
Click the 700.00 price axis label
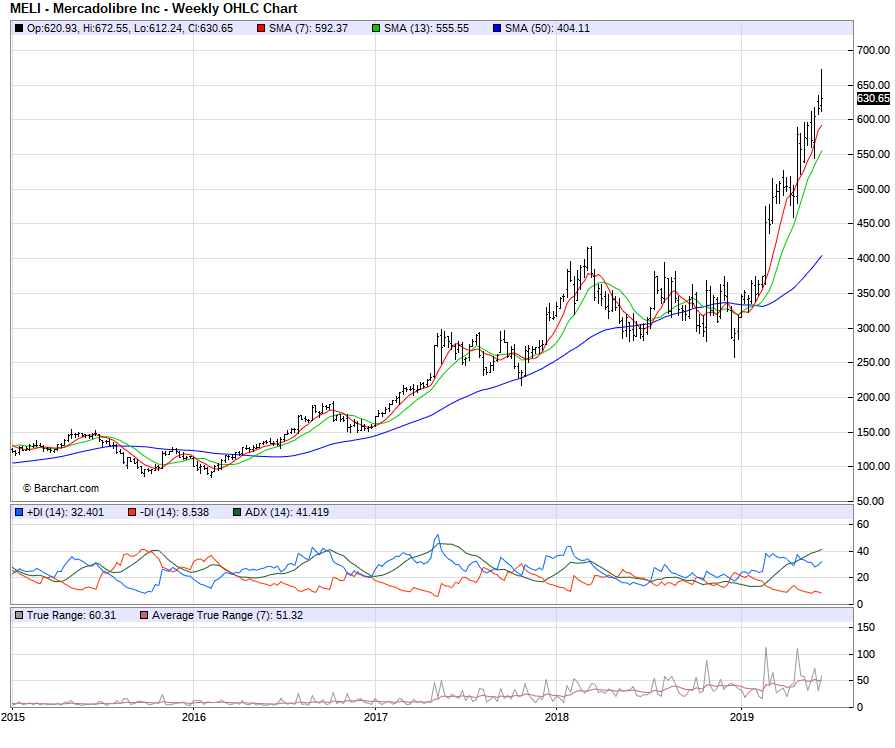[x=873, y=50]
